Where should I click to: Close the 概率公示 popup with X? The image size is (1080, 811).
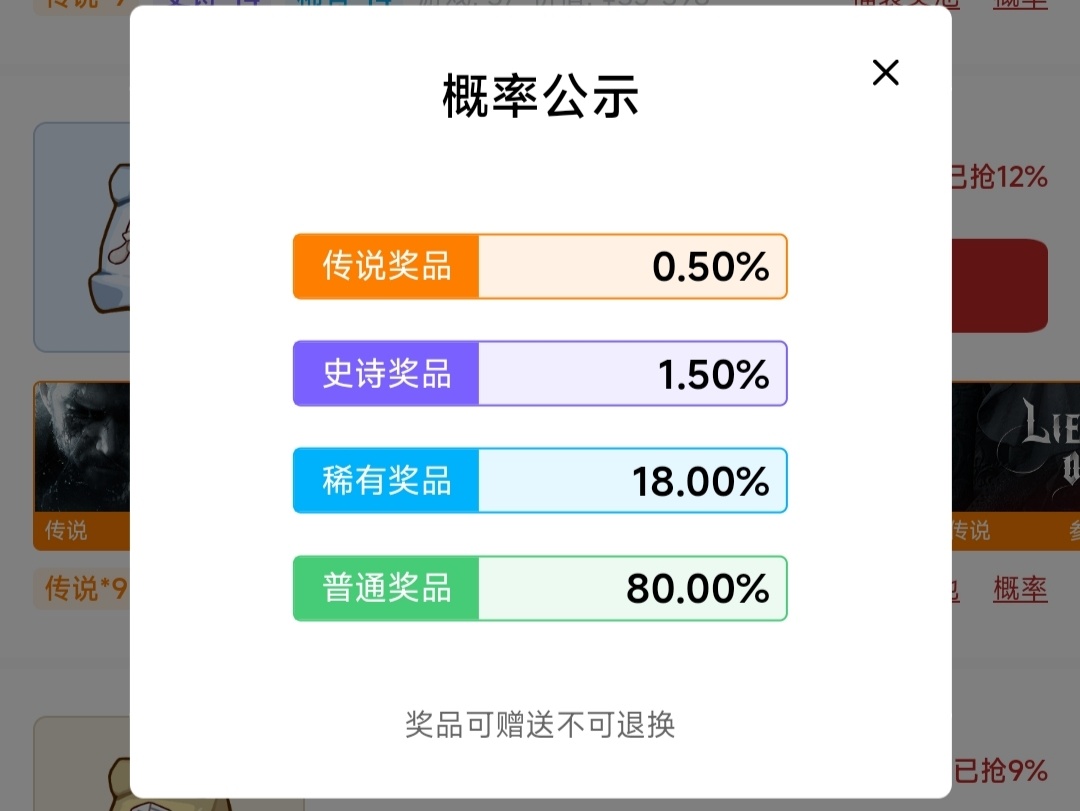885,72
